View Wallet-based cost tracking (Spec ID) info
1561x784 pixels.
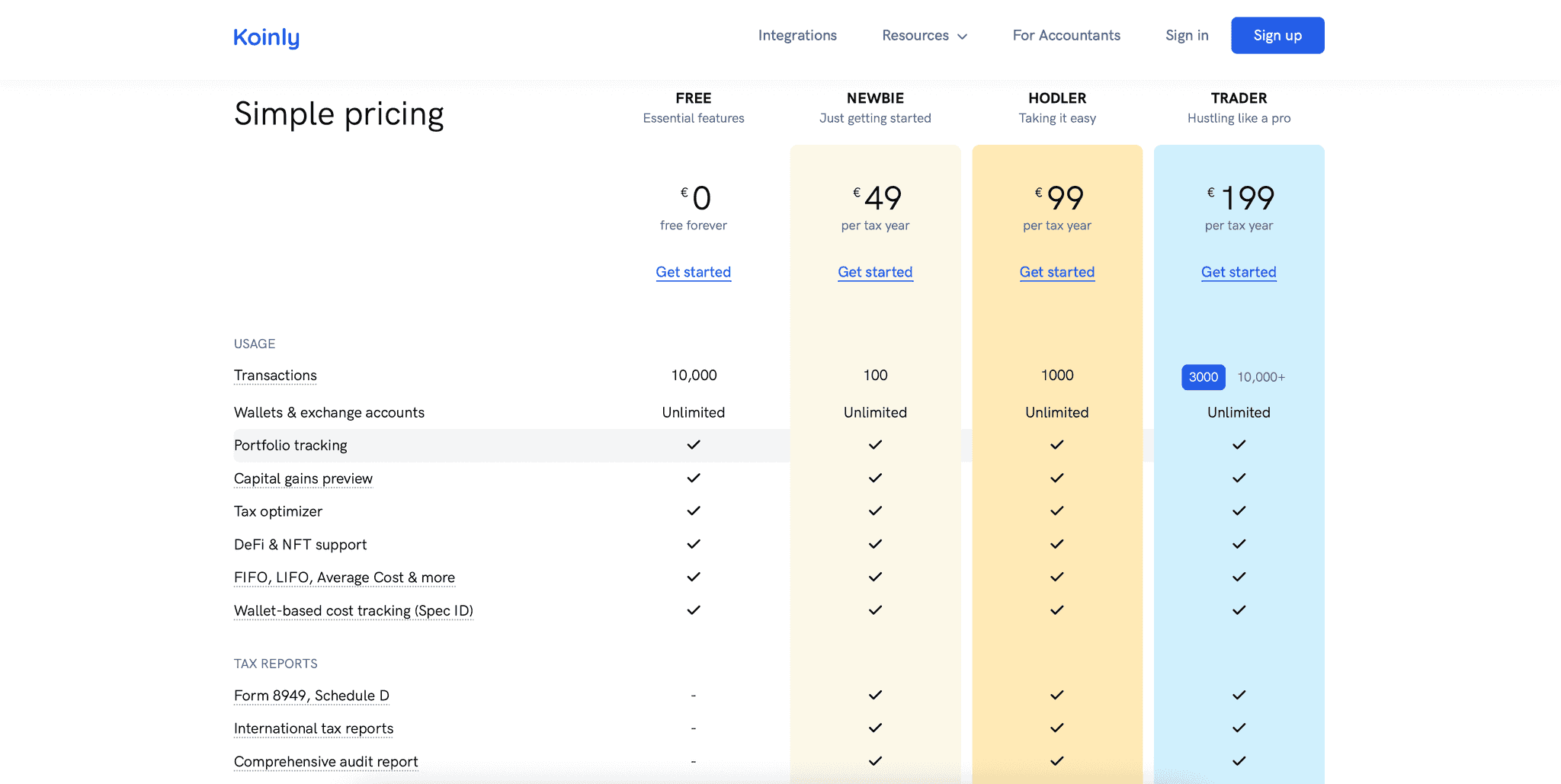click(x=354, y=611)
